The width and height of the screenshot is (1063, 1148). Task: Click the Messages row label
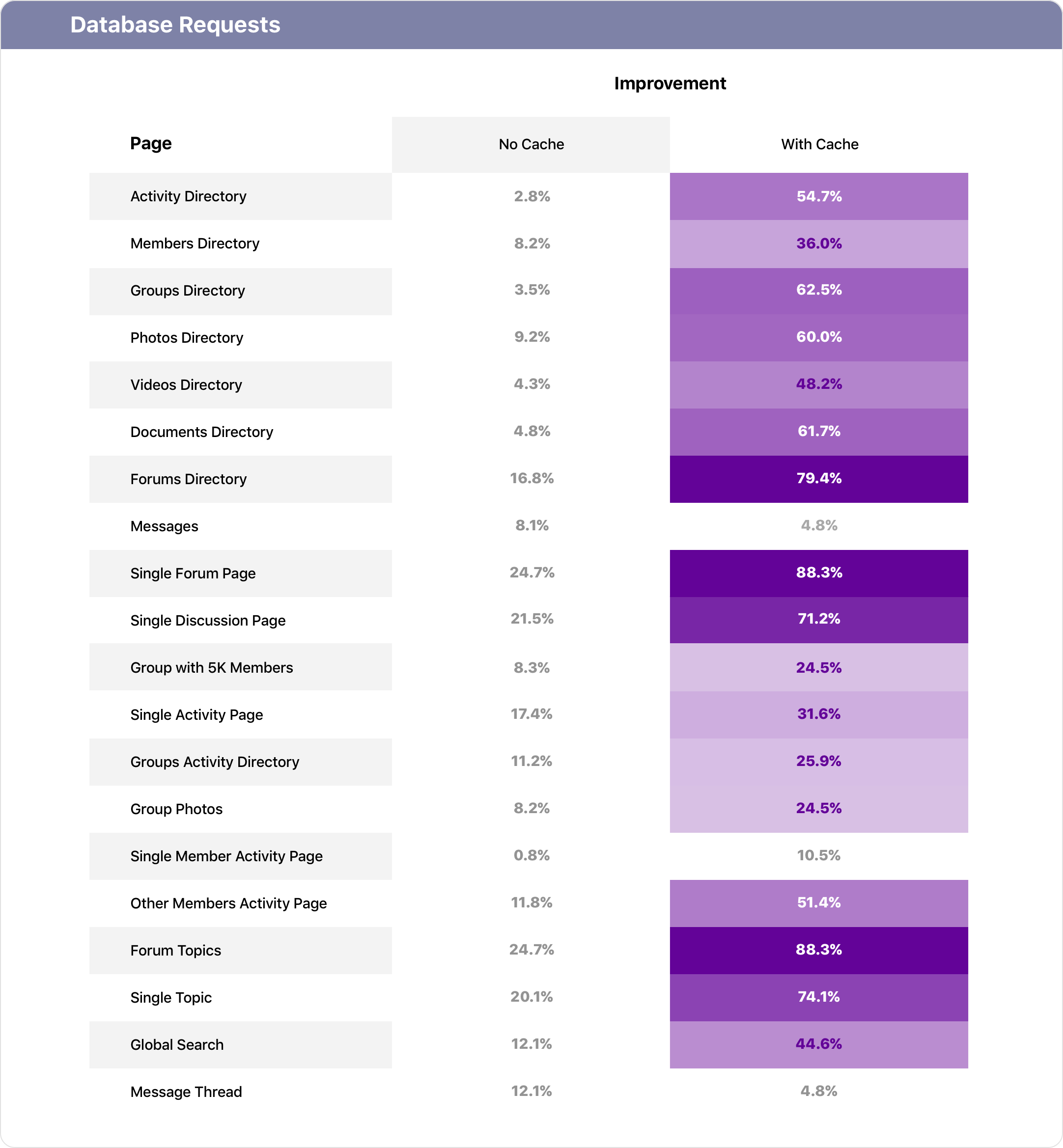164,526
